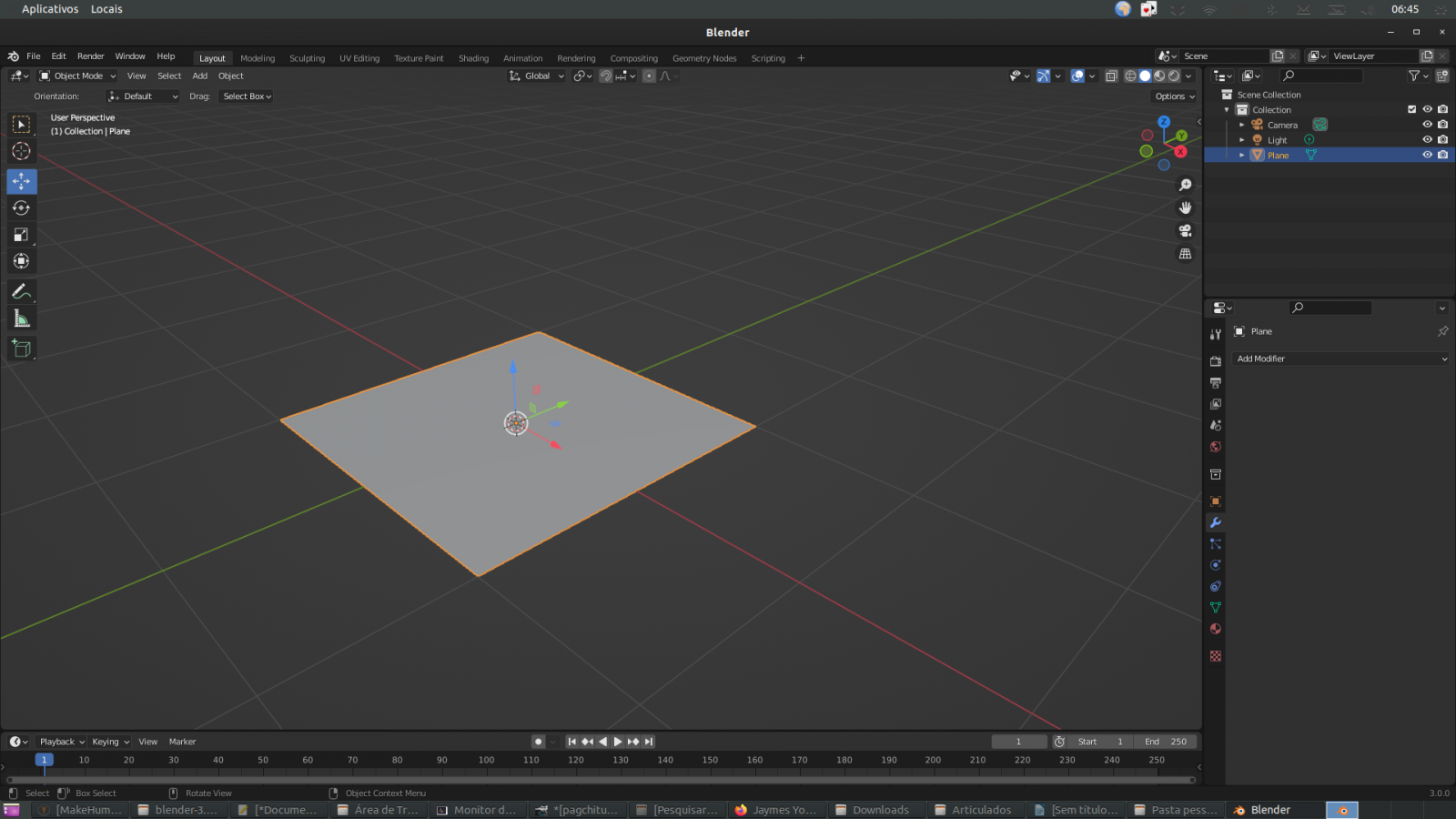Open the Playback dropdown
Image resolution: width=1456 pixels, height=819 pixels.
tap(61, 742)
